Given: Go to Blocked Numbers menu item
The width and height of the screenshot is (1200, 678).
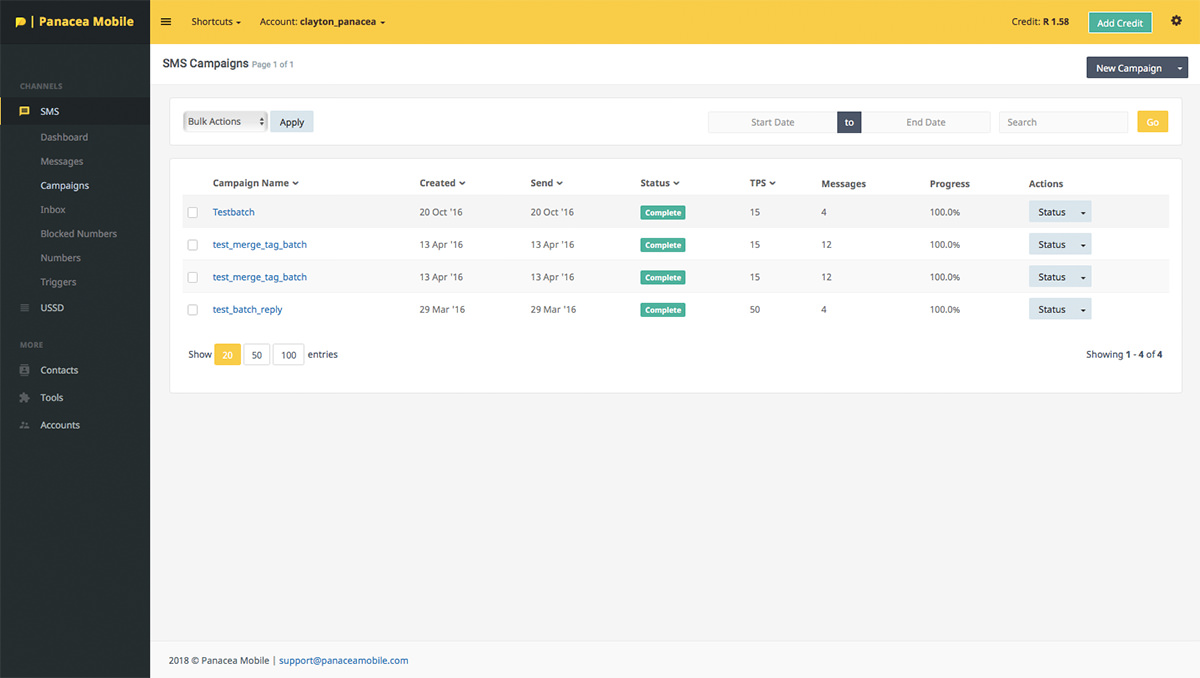Looking at the screenshot, I should pyautogui.click(x=78, y=234).
